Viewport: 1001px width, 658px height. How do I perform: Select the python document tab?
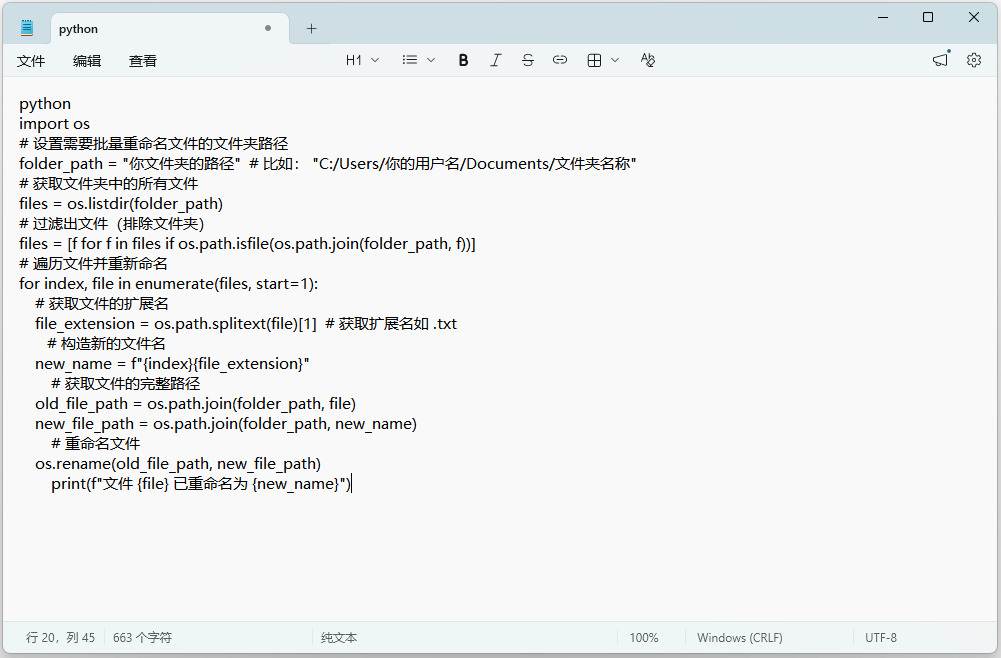tap(170, 29)
